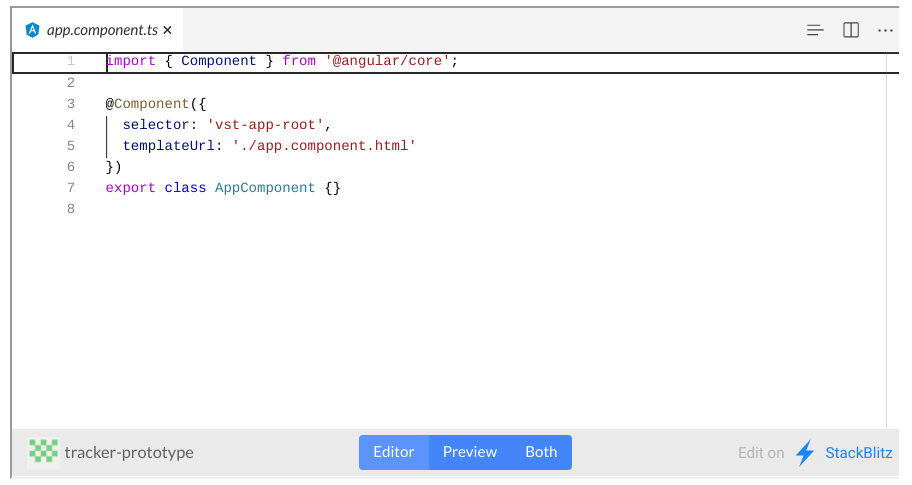Image resolution: width=912 pixels, height=485 pixels.
Task: Switch to Editor view
Action: 394,452
